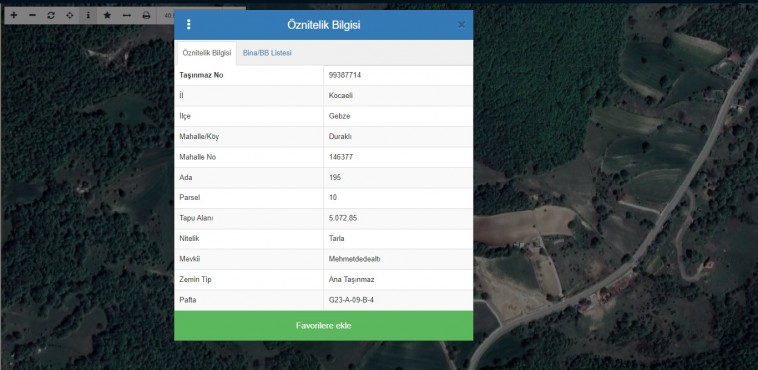This screenshot has height=370, width=758.
Task: Close the Öznitelik Bilgisi dialog
Action: (x=461, y=25)
